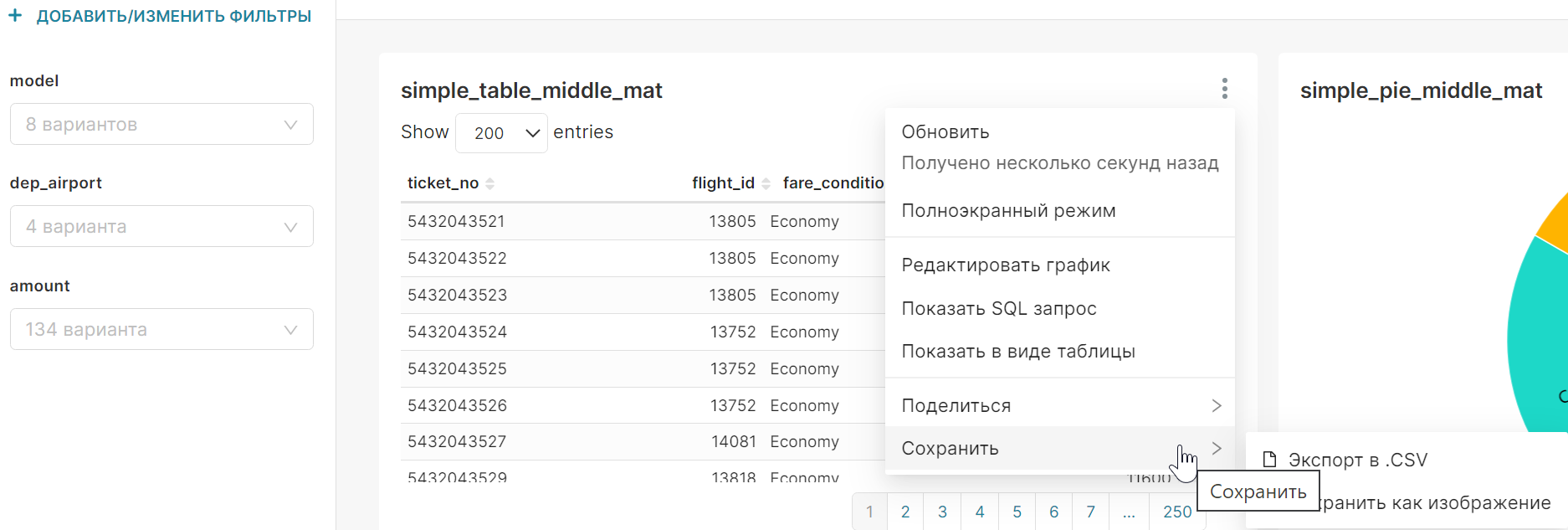Image resolution: width=1568 pixels, height=530 pixels.
Task: Click the ticket_no column header
Action: [x=443, y=183]
